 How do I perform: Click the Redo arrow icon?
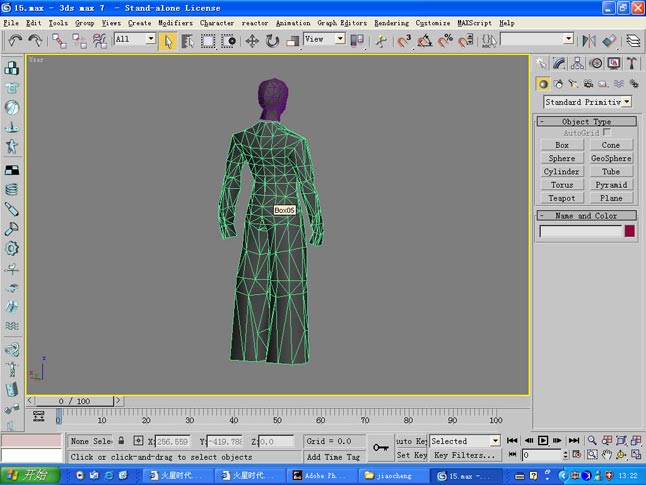tap(35, 40)
